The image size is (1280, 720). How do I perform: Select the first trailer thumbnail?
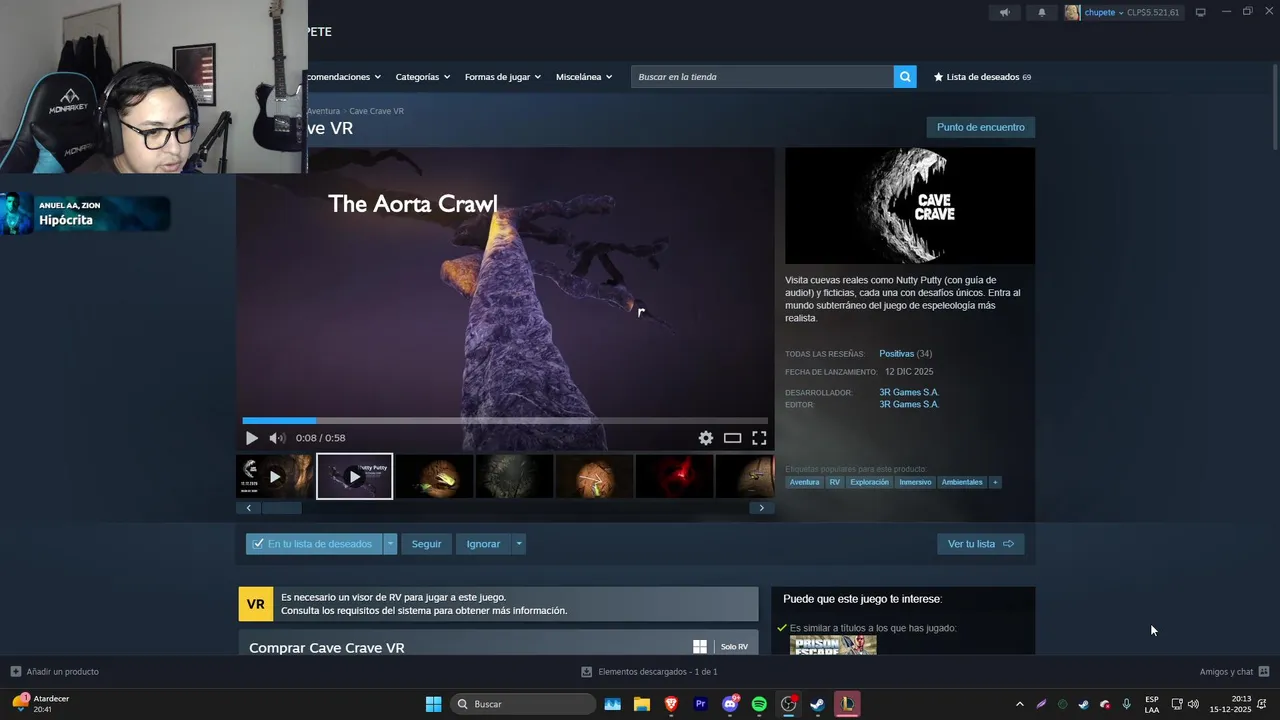pyautogui.click(x=275, y=477)
